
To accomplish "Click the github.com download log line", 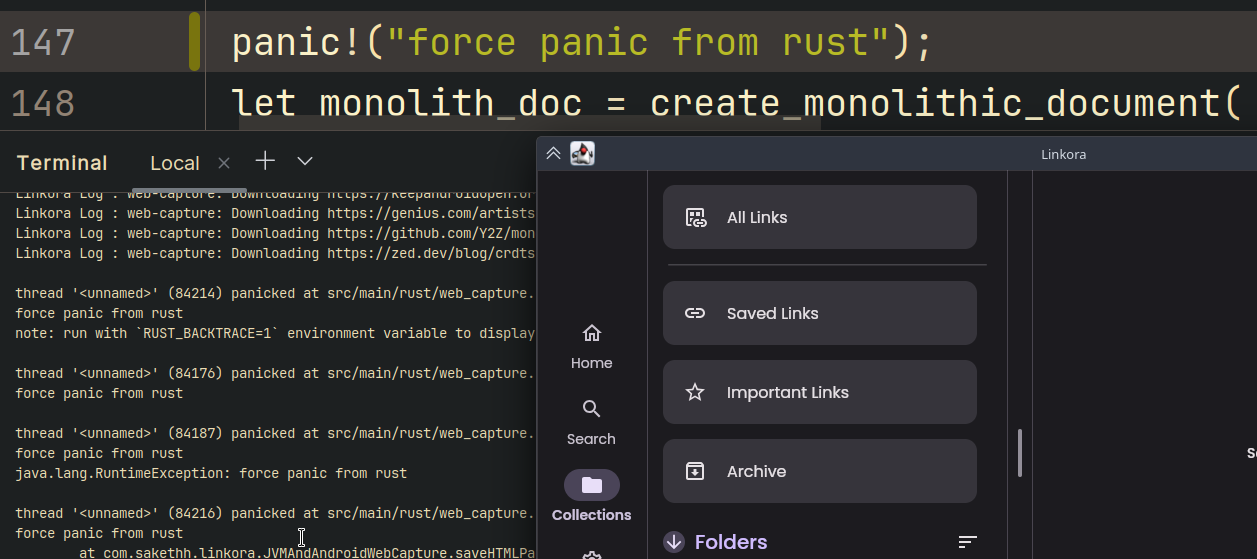I will coord(275,233).
